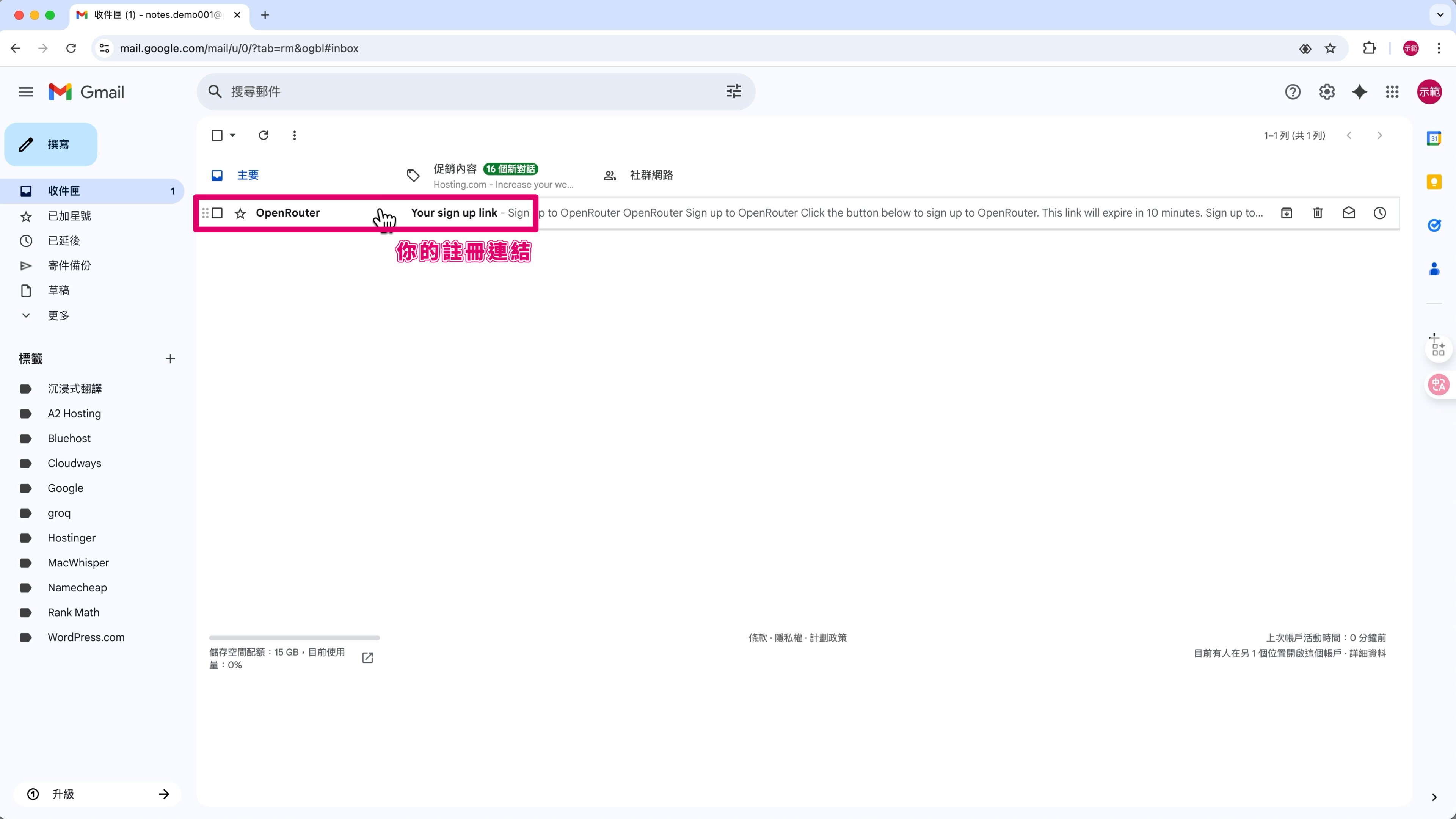Delete the OpenRouter email
This screenshot has width=1456, height=819.
[x=1318, y=213]
